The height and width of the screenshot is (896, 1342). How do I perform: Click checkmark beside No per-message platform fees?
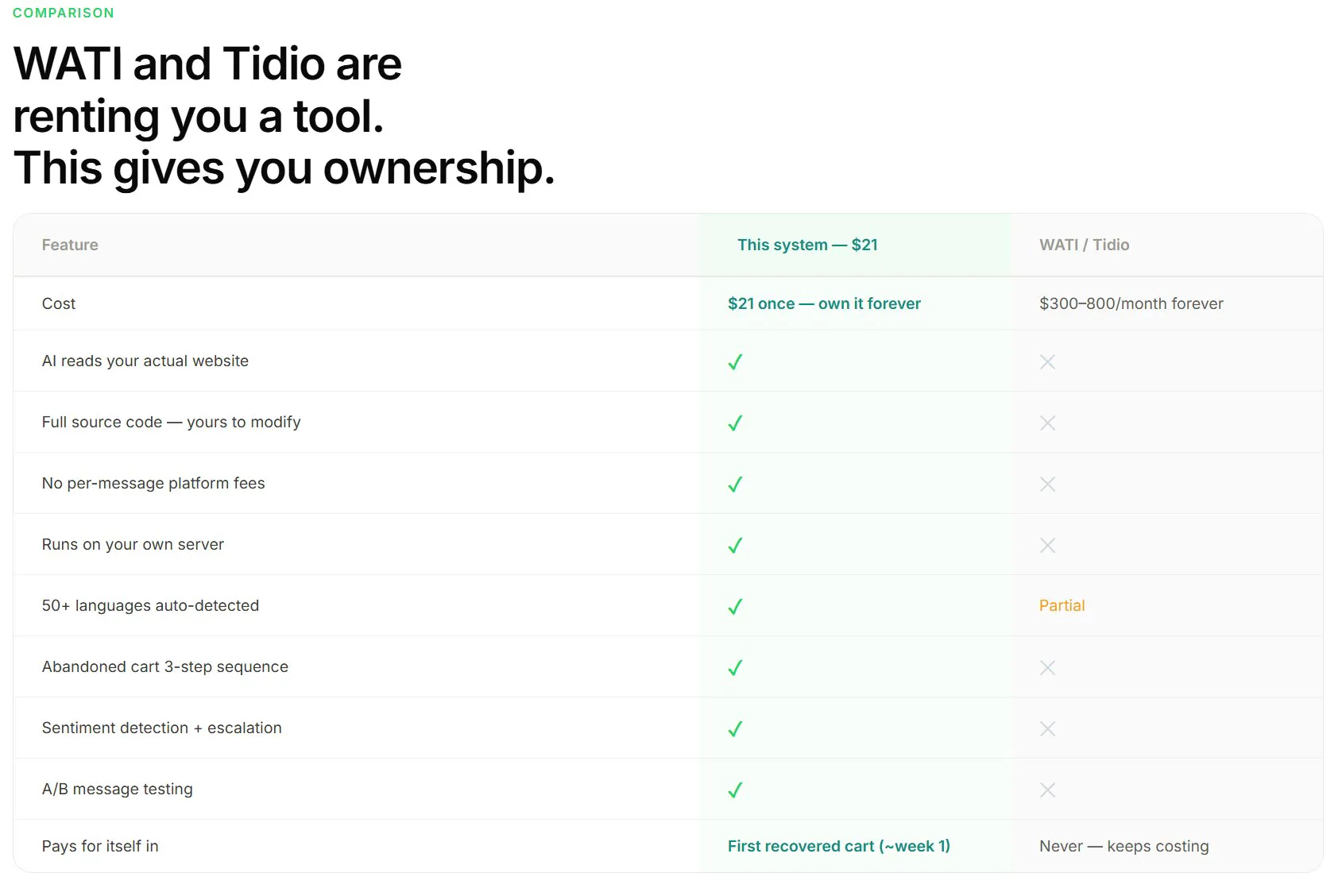tap(735, 484)
